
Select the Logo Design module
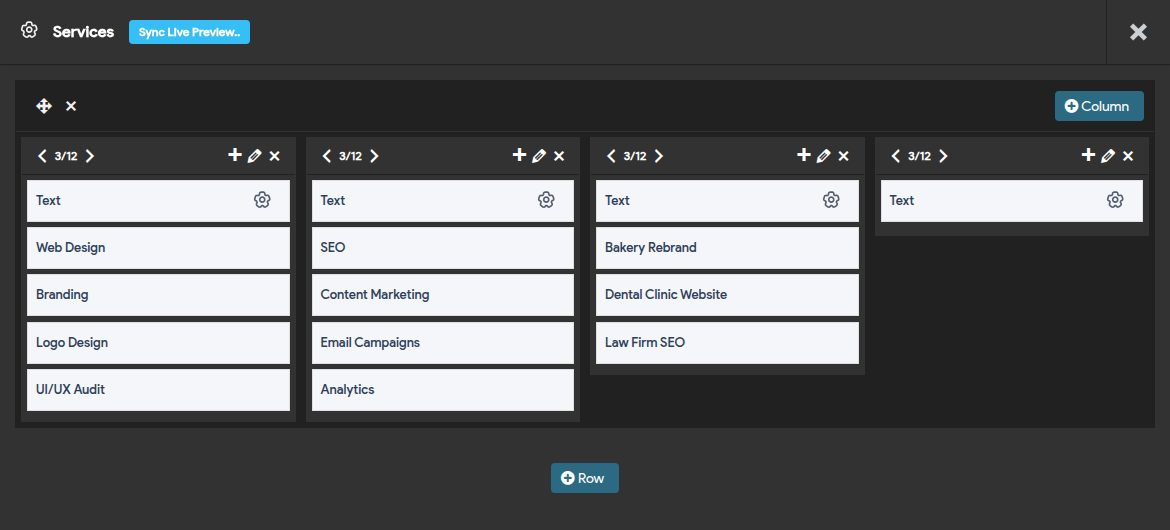158,343
